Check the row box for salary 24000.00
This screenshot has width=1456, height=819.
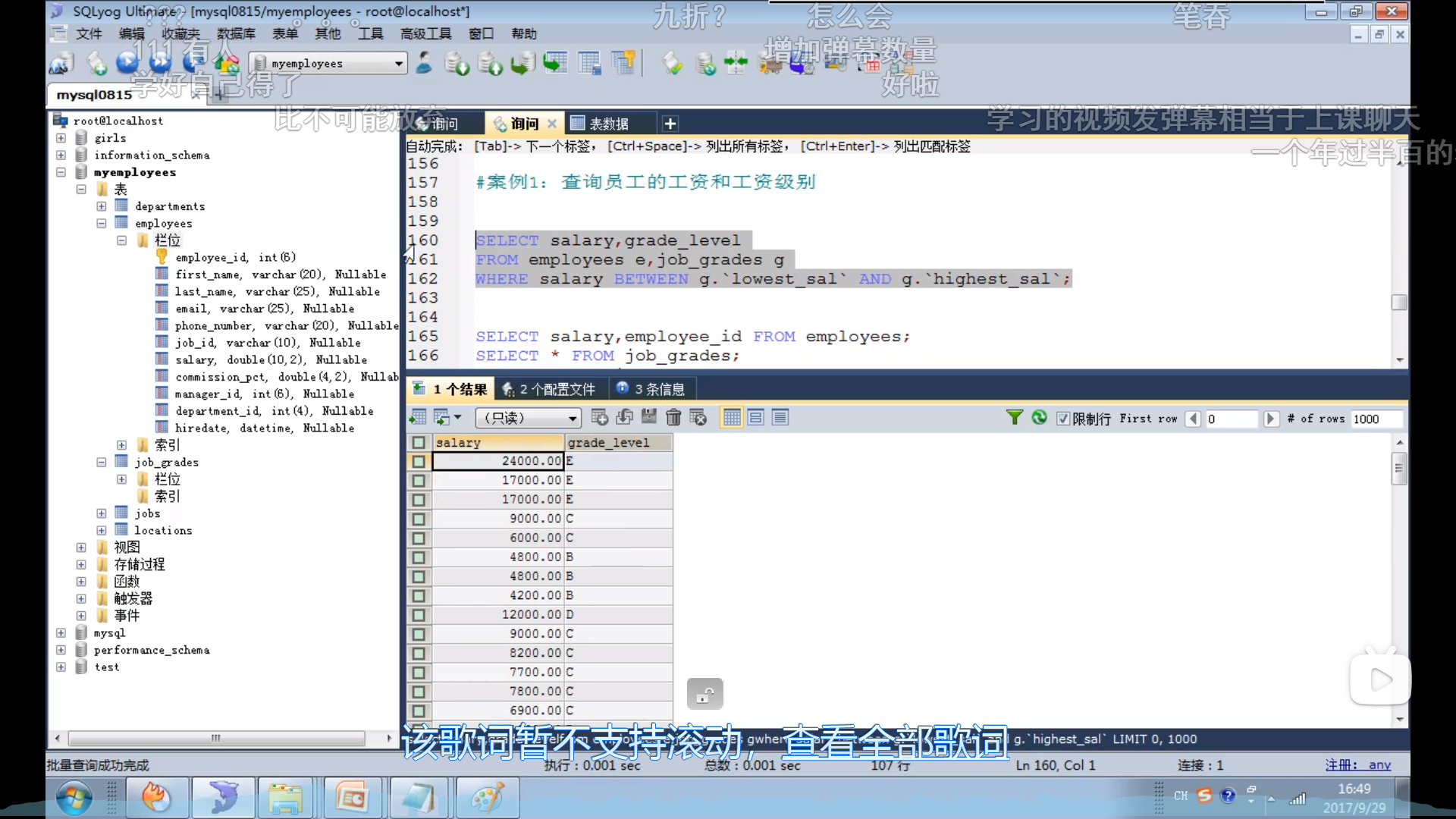[419, 461]
